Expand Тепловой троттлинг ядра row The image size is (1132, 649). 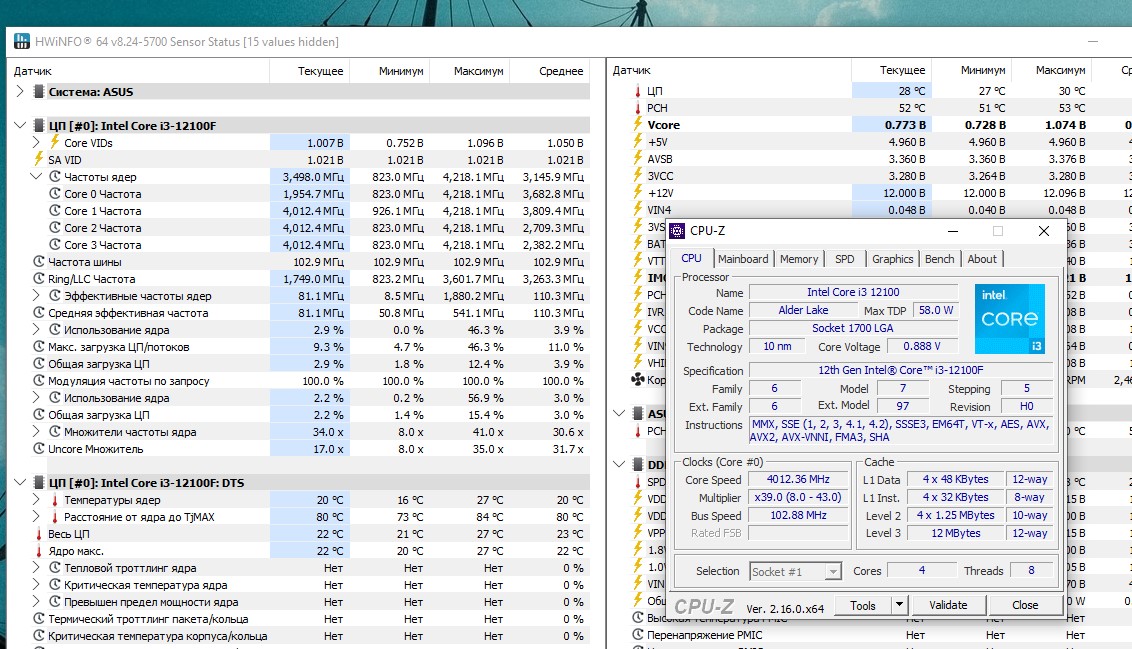point(36,567)
